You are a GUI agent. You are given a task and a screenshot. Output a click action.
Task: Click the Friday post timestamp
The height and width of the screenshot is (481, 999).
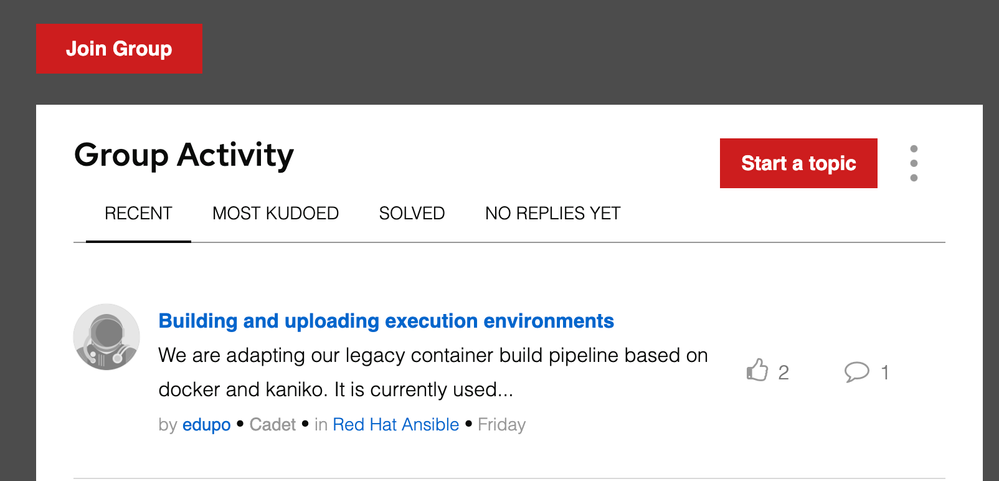502,425
